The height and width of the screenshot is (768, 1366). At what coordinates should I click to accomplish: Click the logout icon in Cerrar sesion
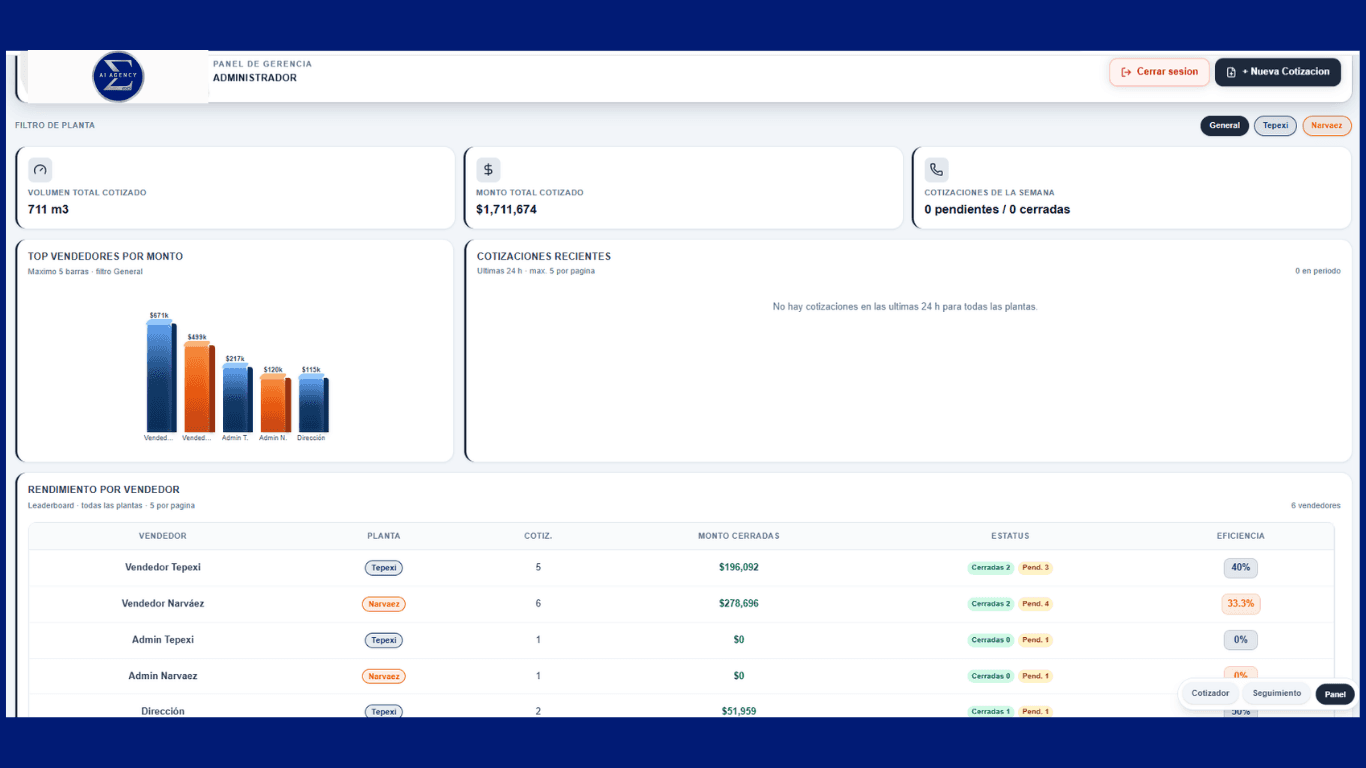point(1126,72)
